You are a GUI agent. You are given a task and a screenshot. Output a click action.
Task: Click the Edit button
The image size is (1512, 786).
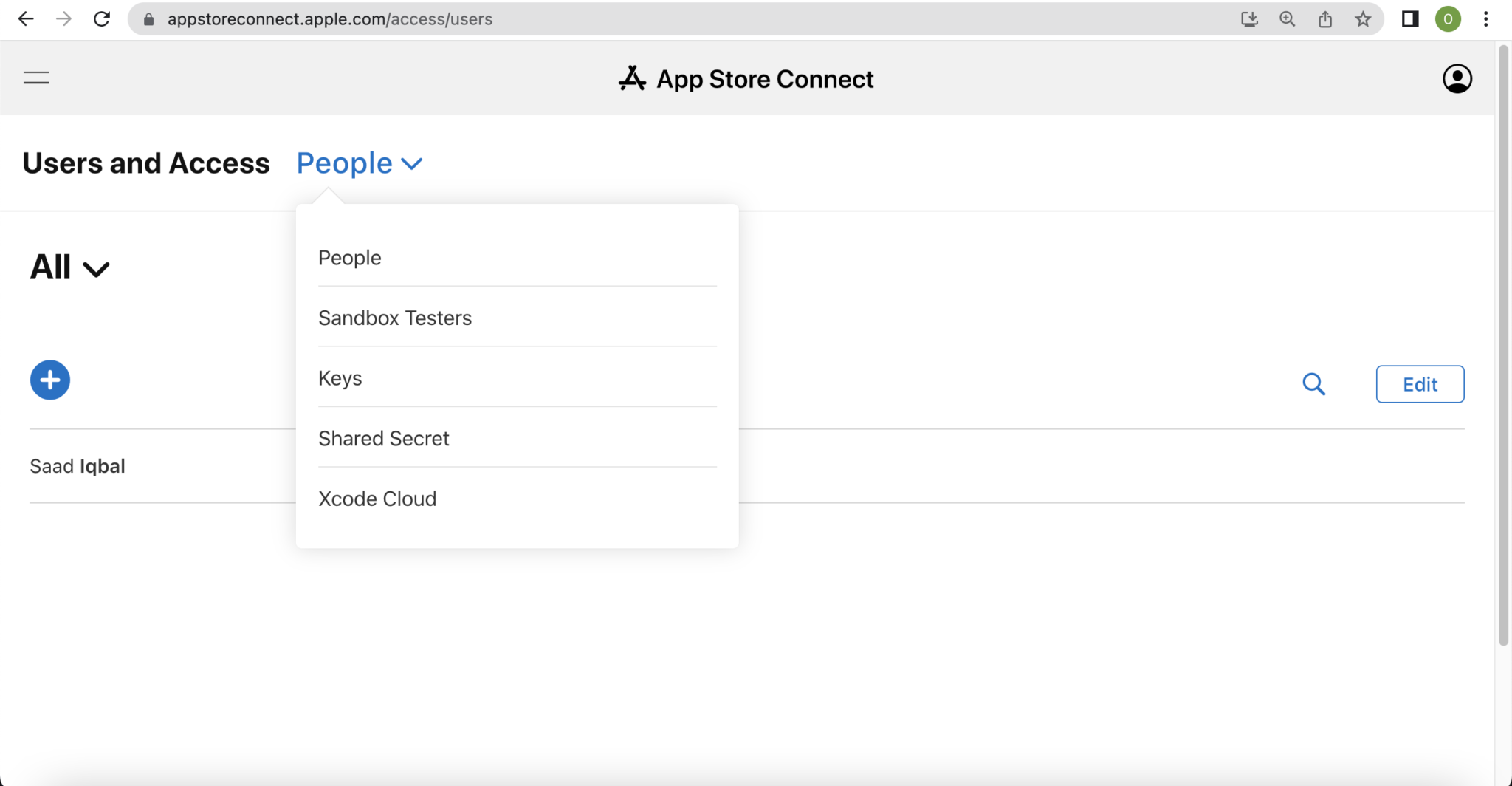pos(1419,384)
